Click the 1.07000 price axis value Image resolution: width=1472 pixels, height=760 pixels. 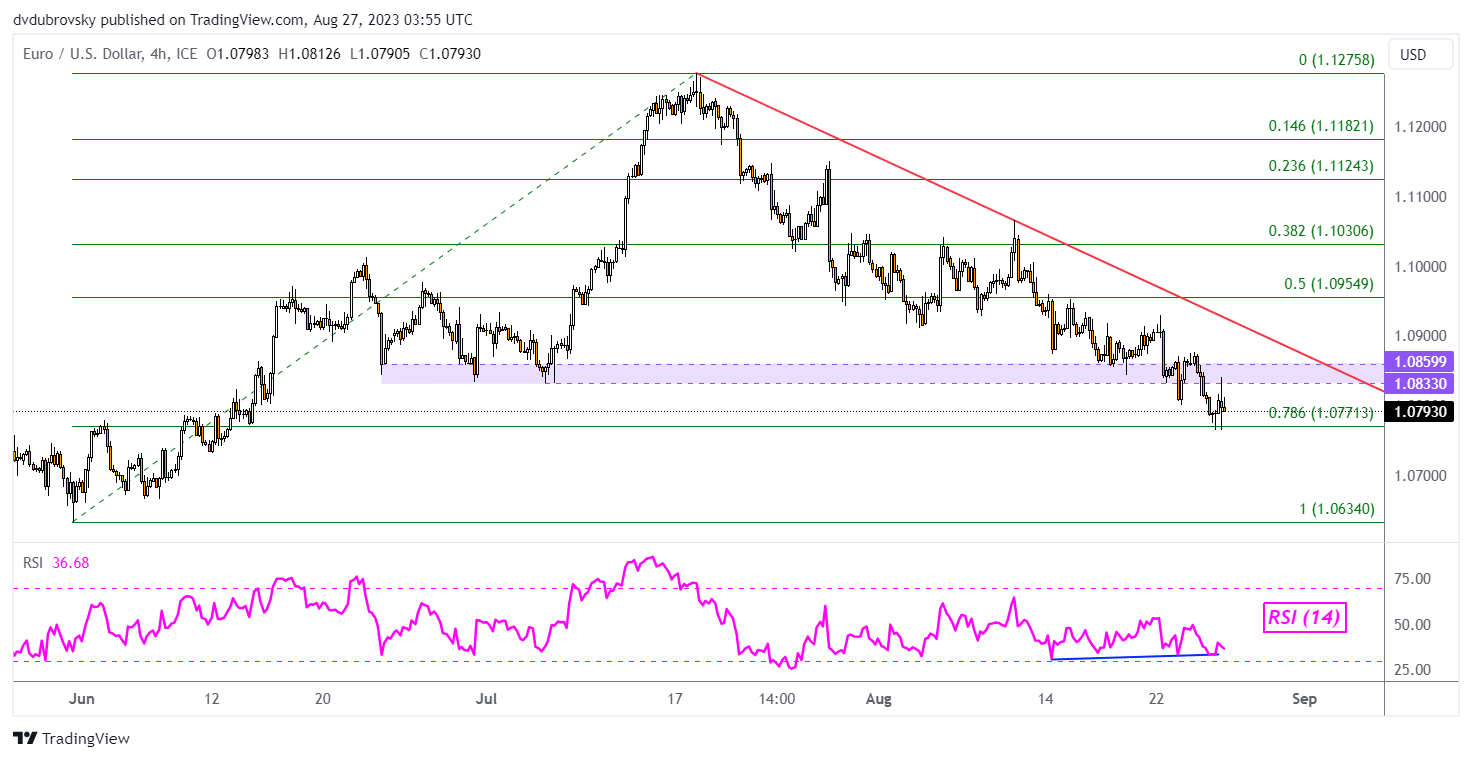[1418, 476]
